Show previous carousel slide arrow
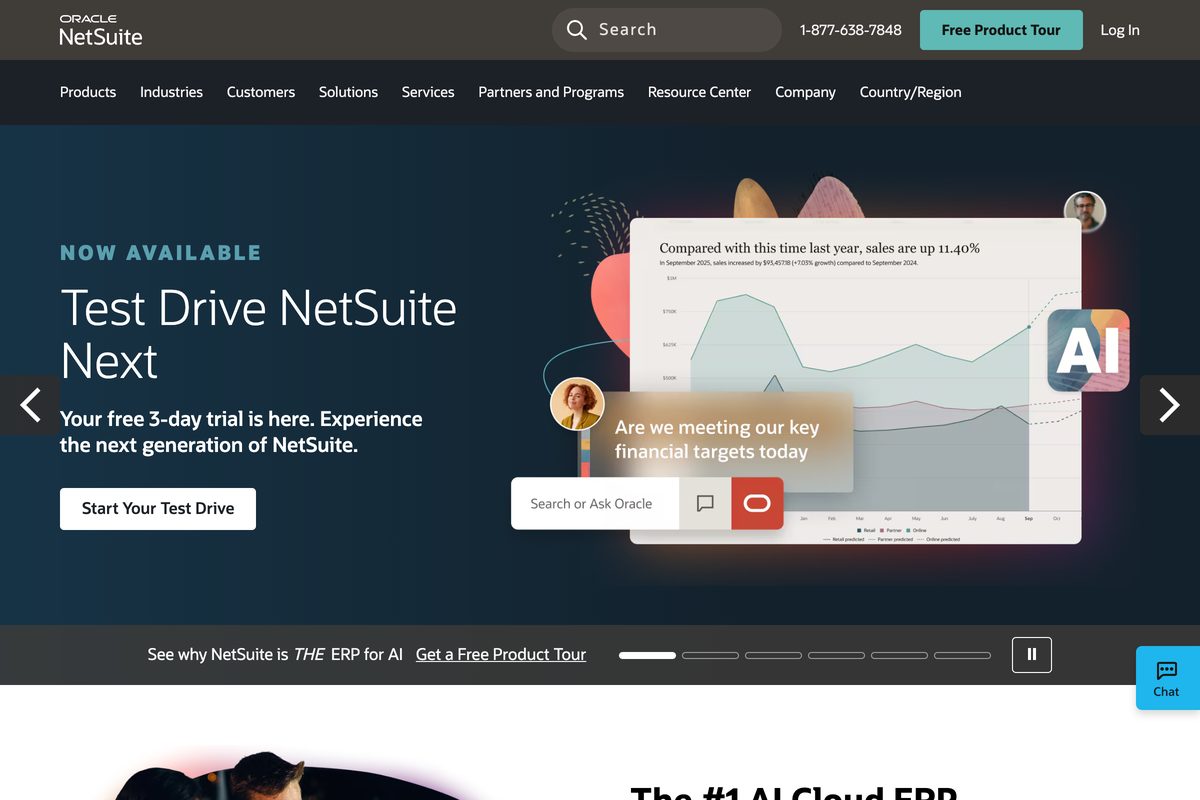This screenshot has height=800, width=1200. [x=30, y=405]
